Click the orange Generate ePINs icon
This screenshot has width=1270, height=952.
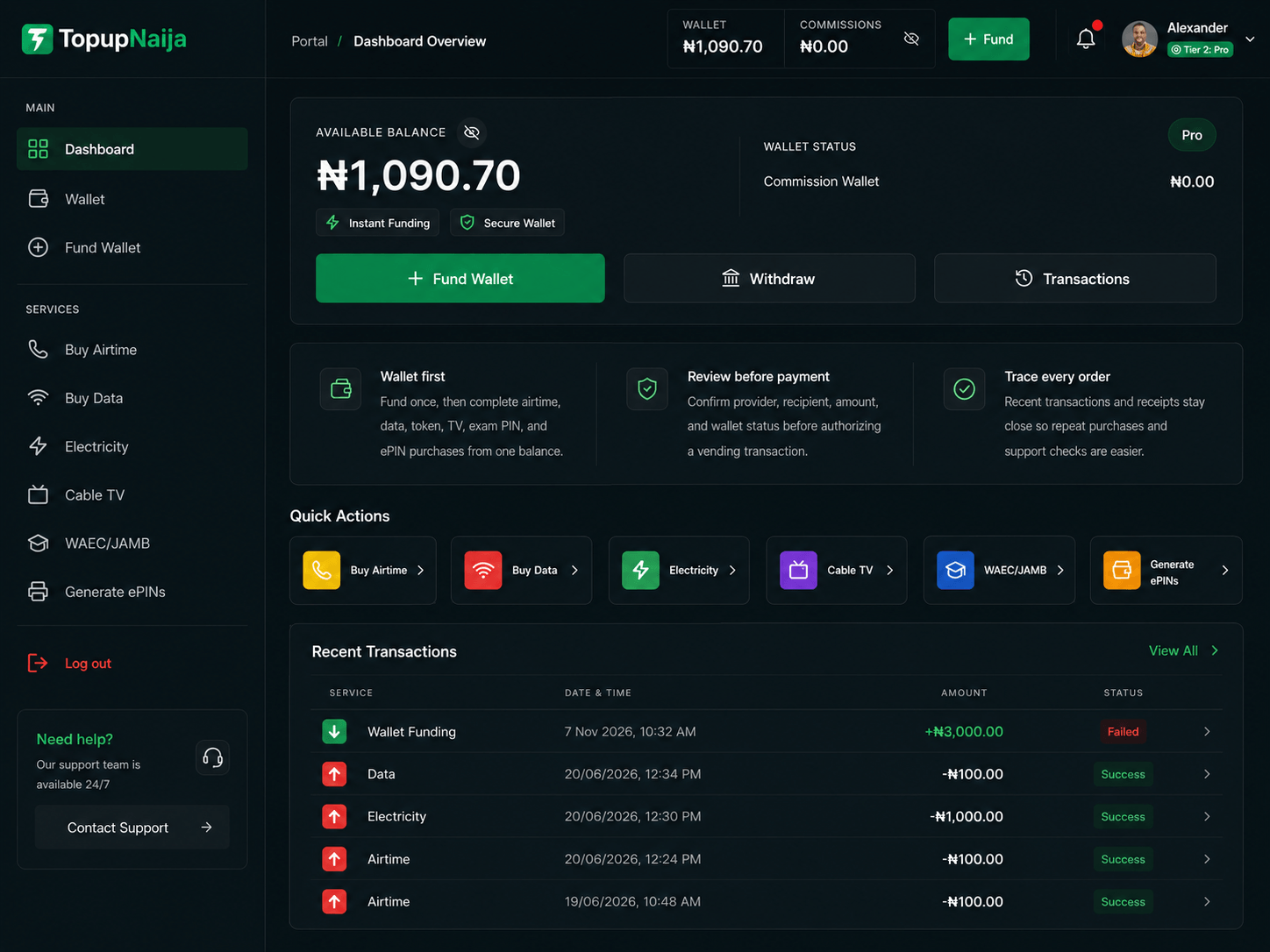pyautogui.click(x=1122, y=571)
